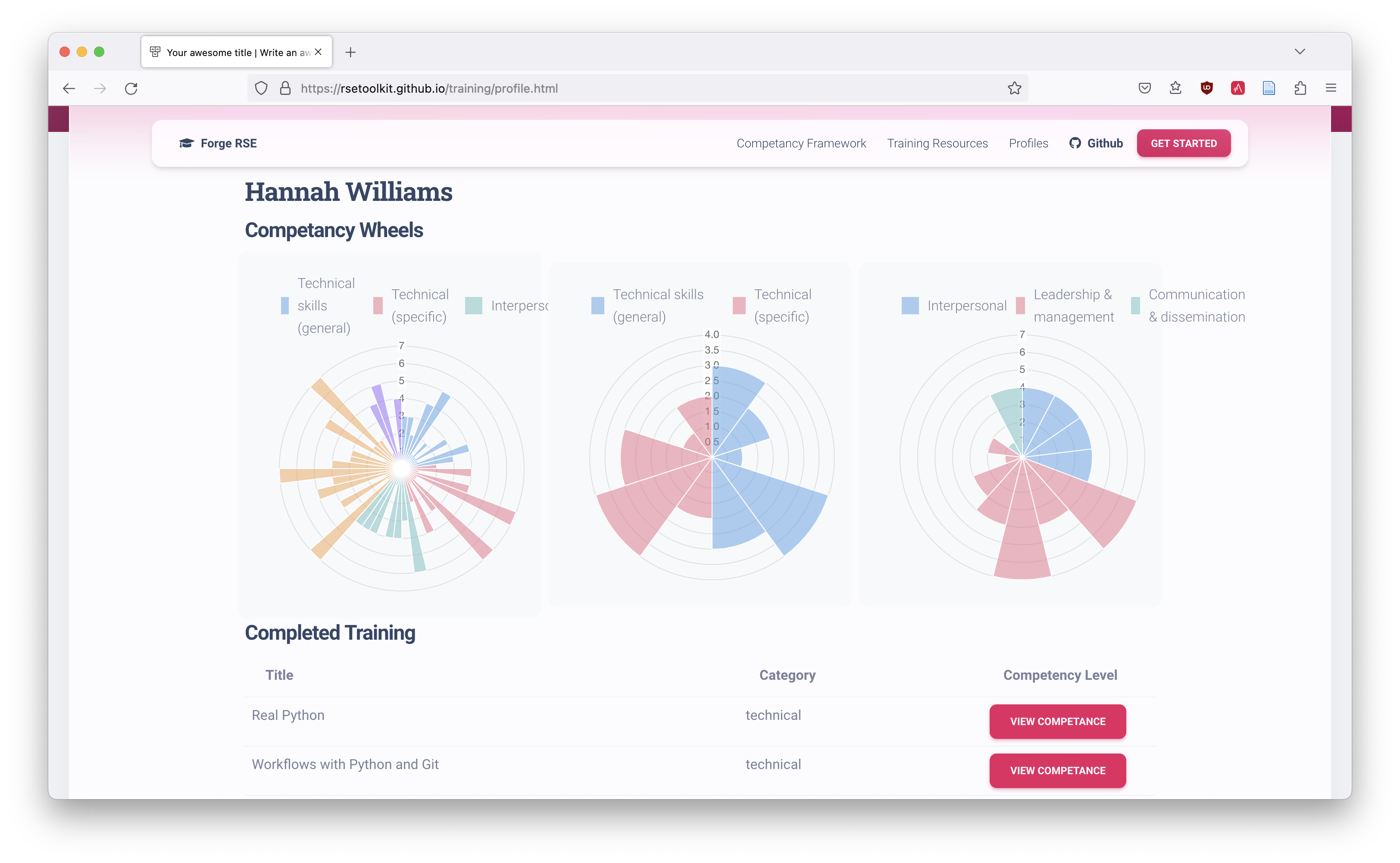
Task: Click the star/favorite icon in address bar
Action: point(1015,88)
